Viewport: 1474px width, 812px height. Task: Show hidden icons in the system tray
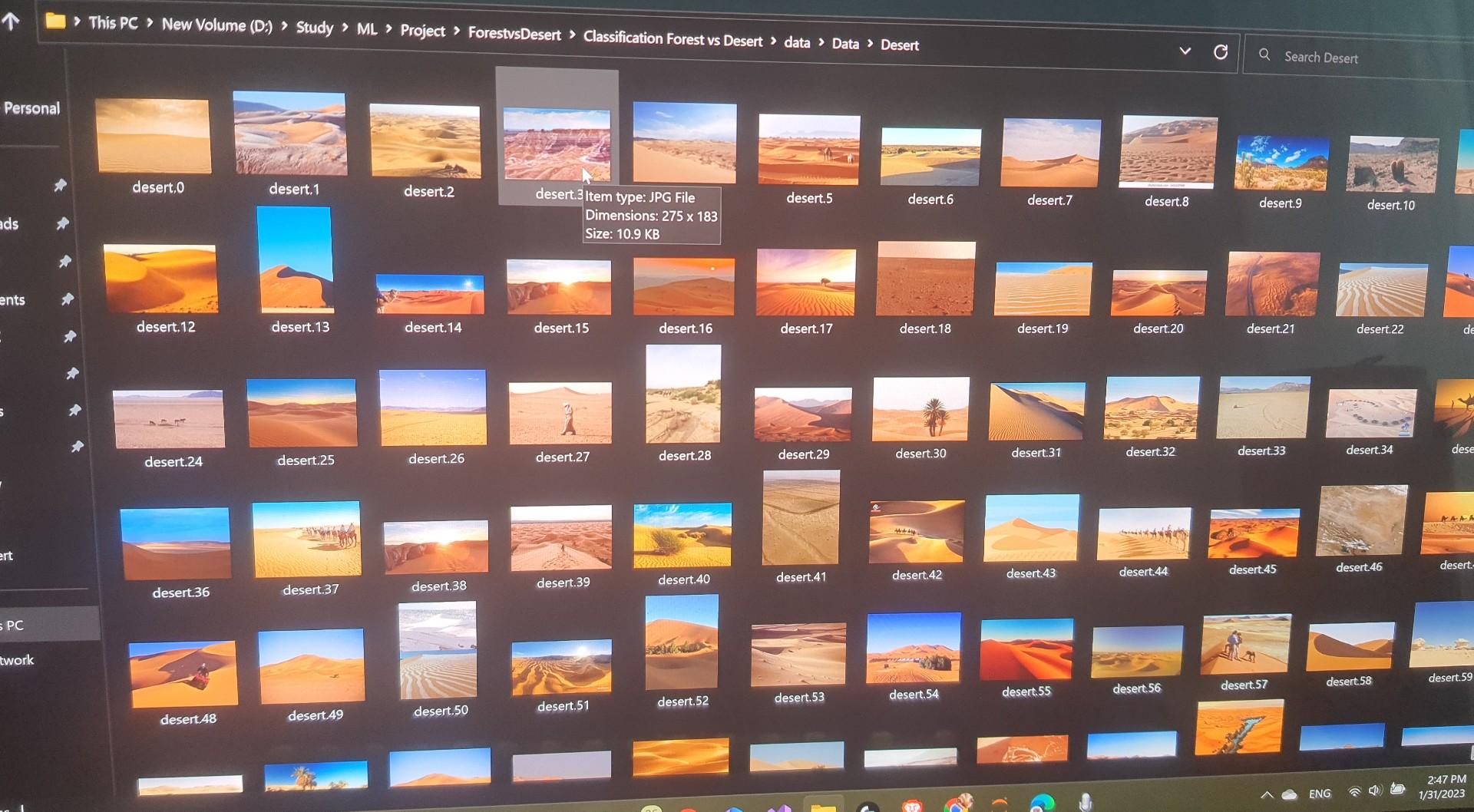[1268, 794]
